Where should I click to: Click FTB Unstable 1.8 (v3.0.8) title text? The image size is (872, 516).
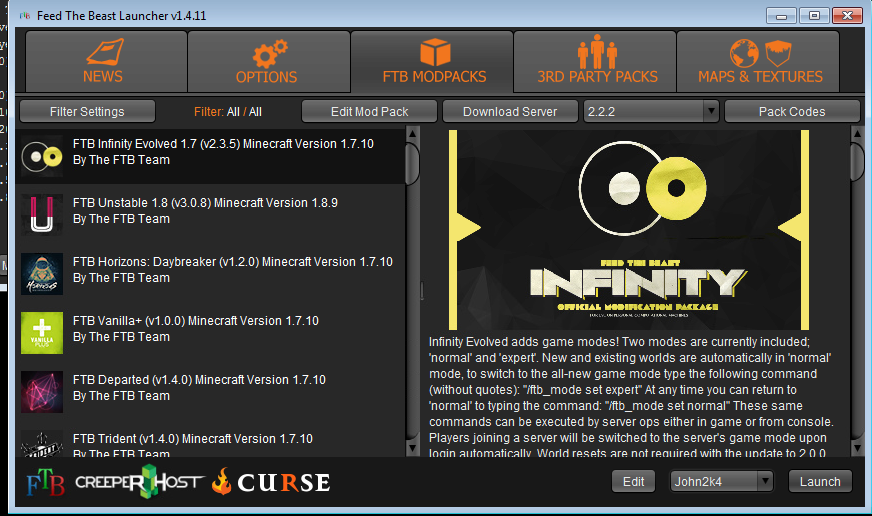click(205, 202)
